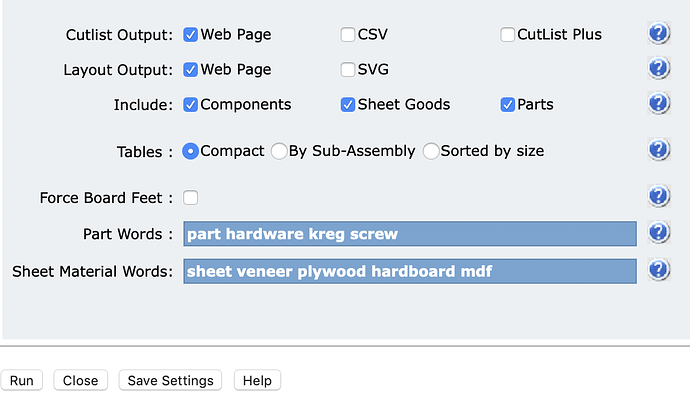Viewport: 690px width, 407px height.
Task: Toggle Force Board Feet checkbox
Action: (191, 198)
